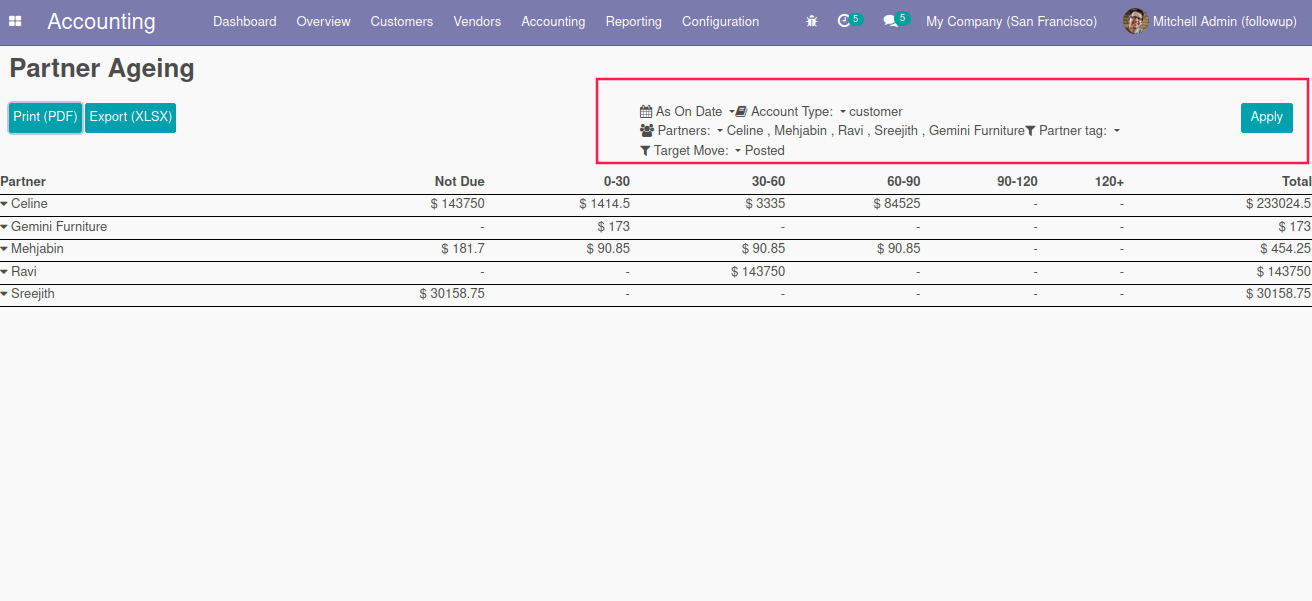Open the conversations chat bubble icon
This screenshot has width=1312, height=601.
click(x=896, y=20)
